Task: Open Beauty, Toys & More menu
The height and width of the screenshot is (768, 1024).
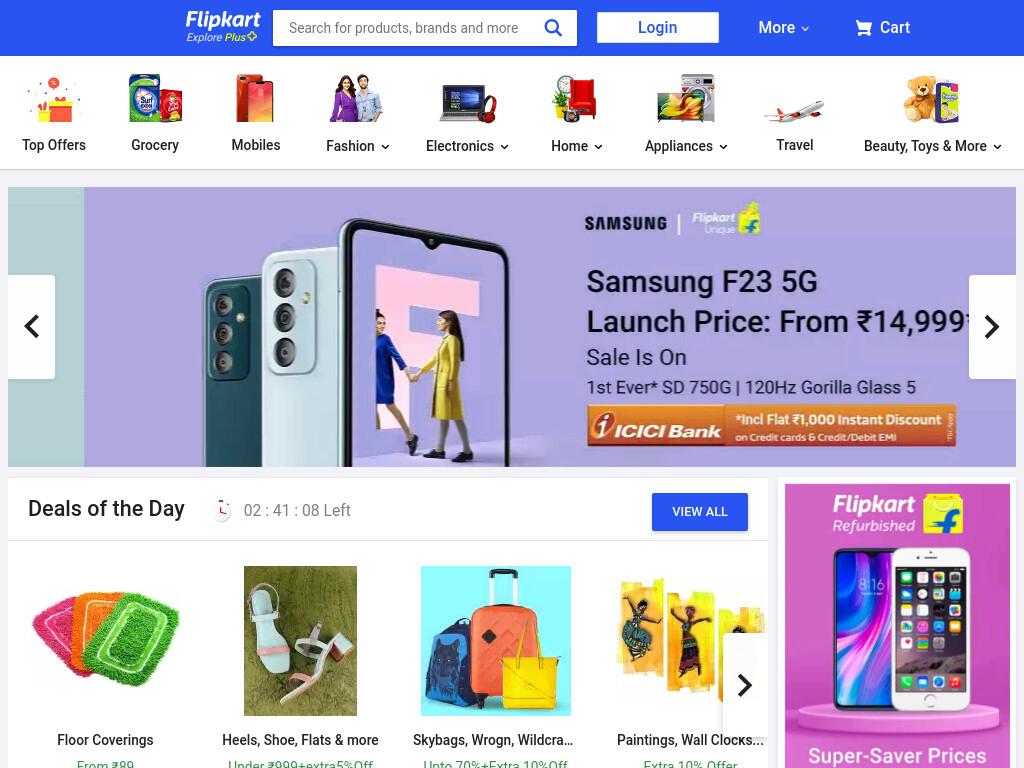Action: (x=932, y=146)
